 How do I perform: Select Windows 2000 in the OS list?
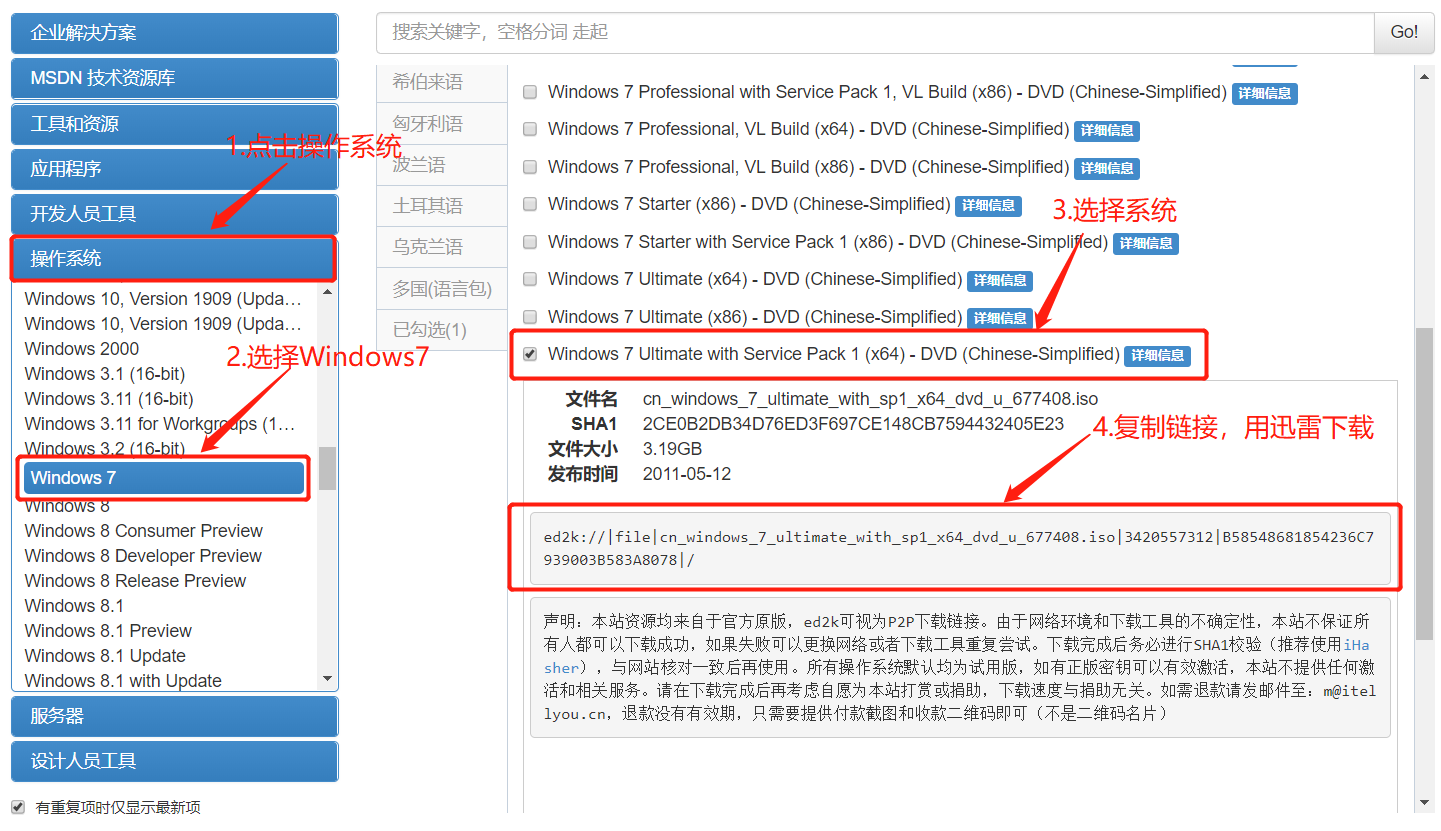pos(82,349)
